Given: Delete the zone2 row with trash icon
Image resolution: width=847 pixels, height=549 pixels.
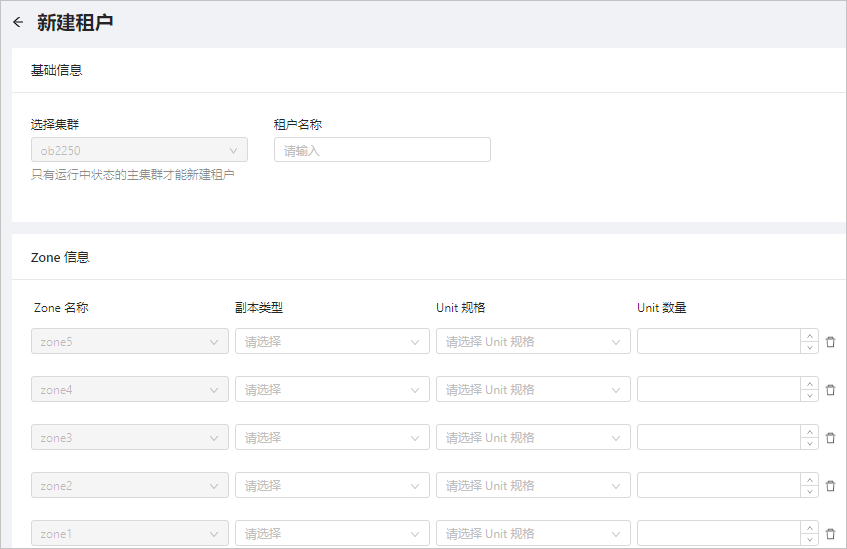Looking at the screenshot, I should click(831, 486).
